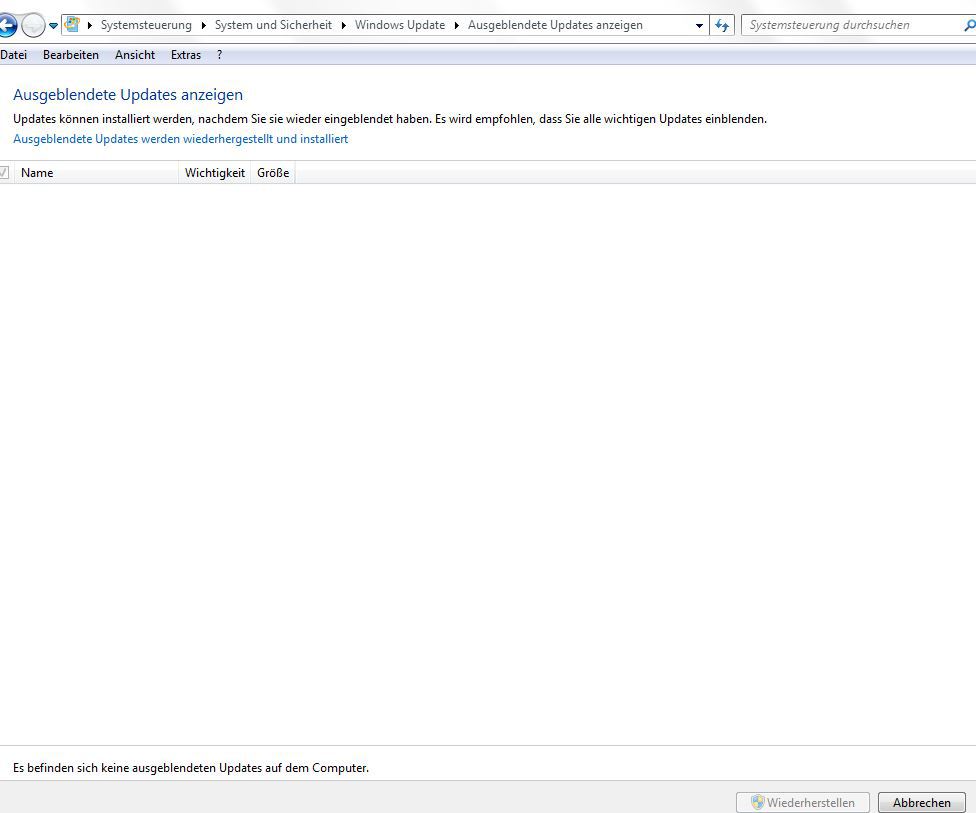Image resolution: width=976 pixels, height=813 pixels.
Task: Click the Abbrechen button
Action: pyautogui.click(x=922, y=802)
